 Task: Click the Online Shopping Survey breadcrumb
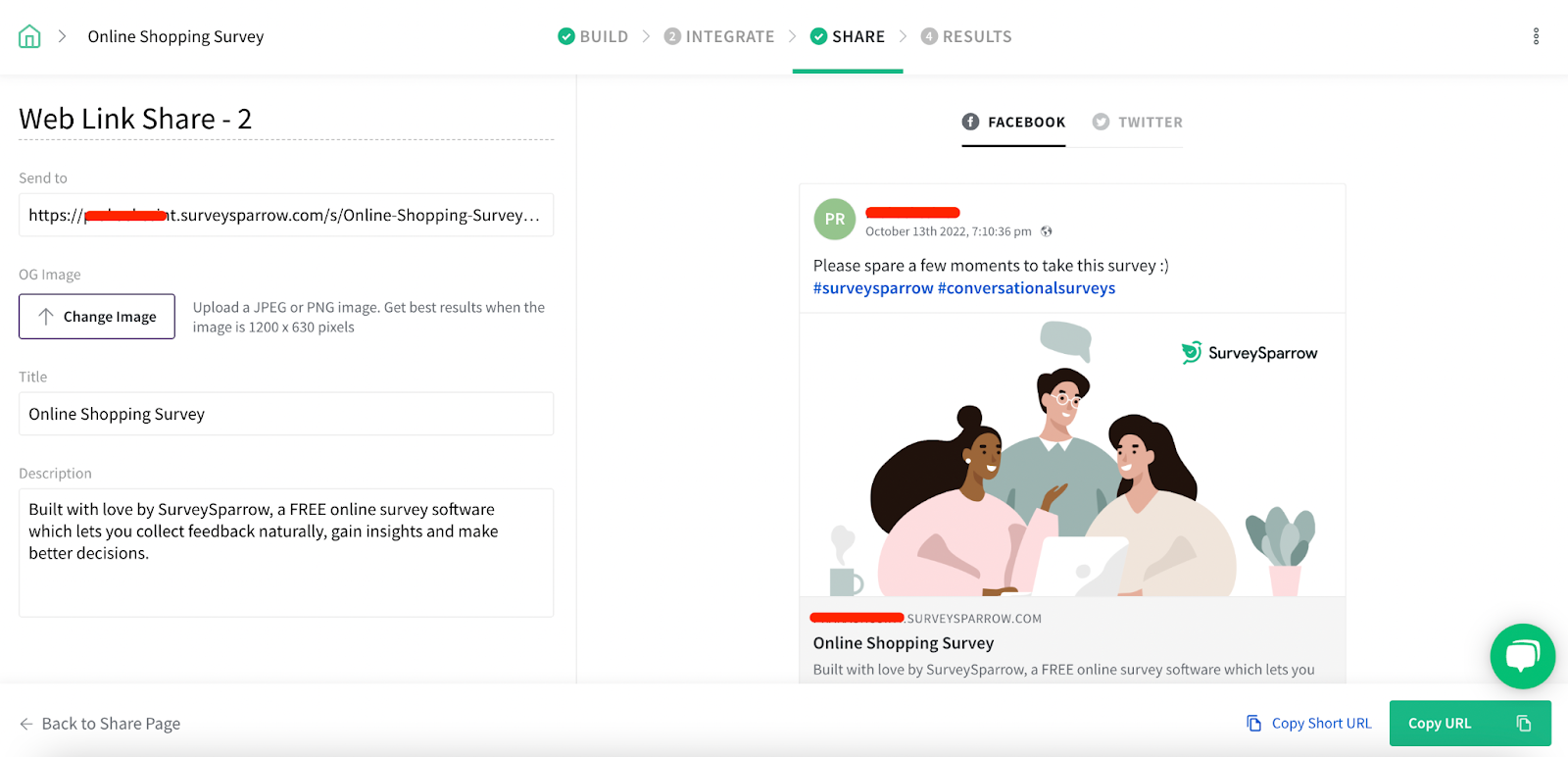tap(175, 36)
